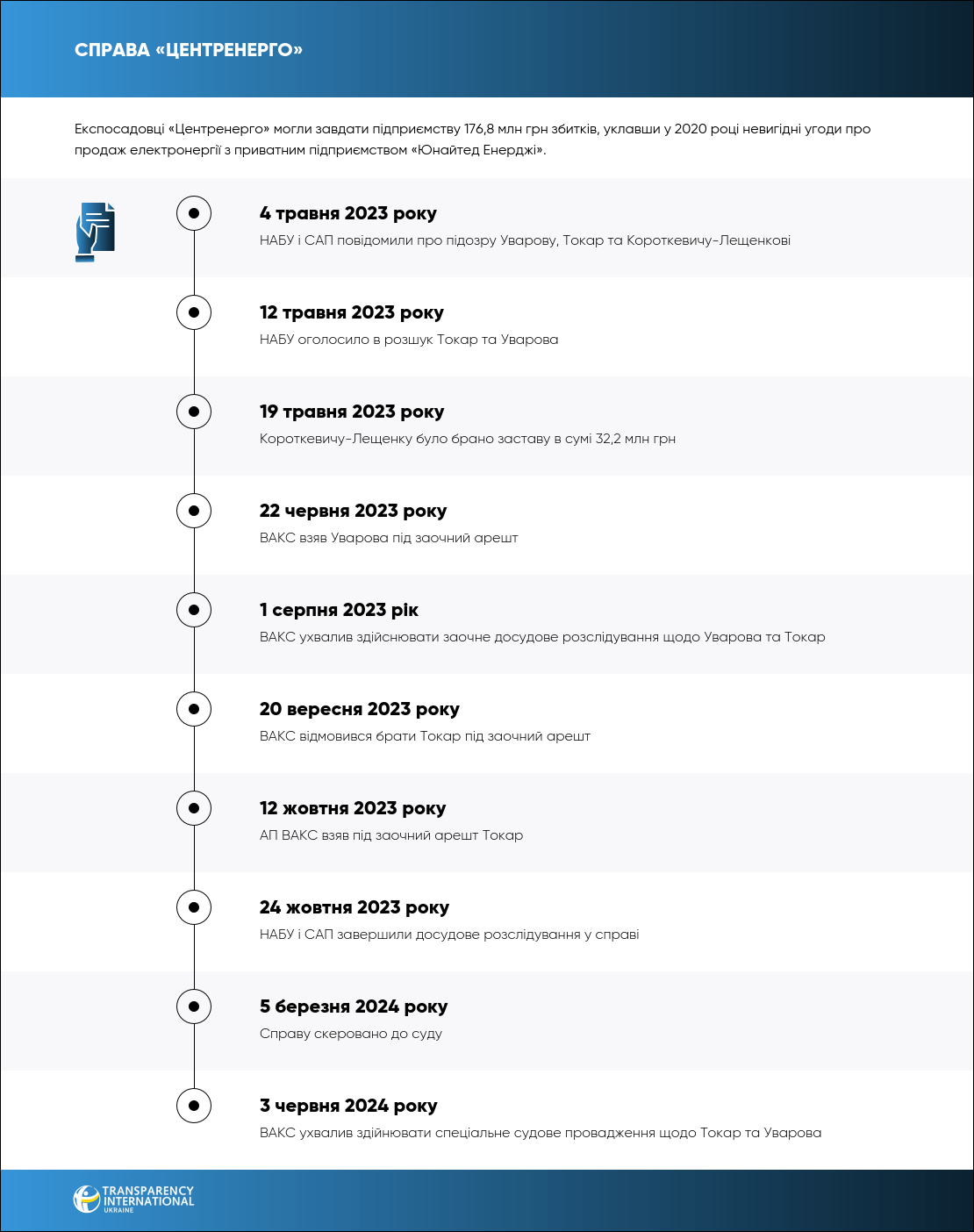The width and height of the screenshot is (974, 1232).
Task: Select the 12 травня 2023 timeline marker
Action: [x=194, y=312]
